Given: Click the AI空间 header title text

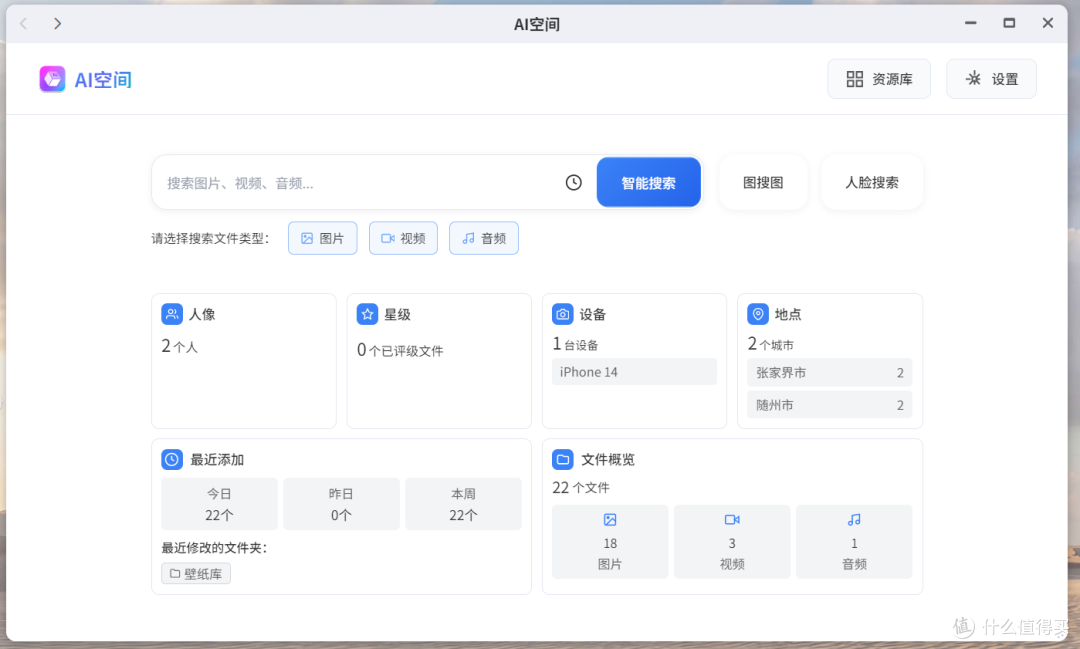Looking at the screenshot, I should pyautogui.click(x=103, y=80).
